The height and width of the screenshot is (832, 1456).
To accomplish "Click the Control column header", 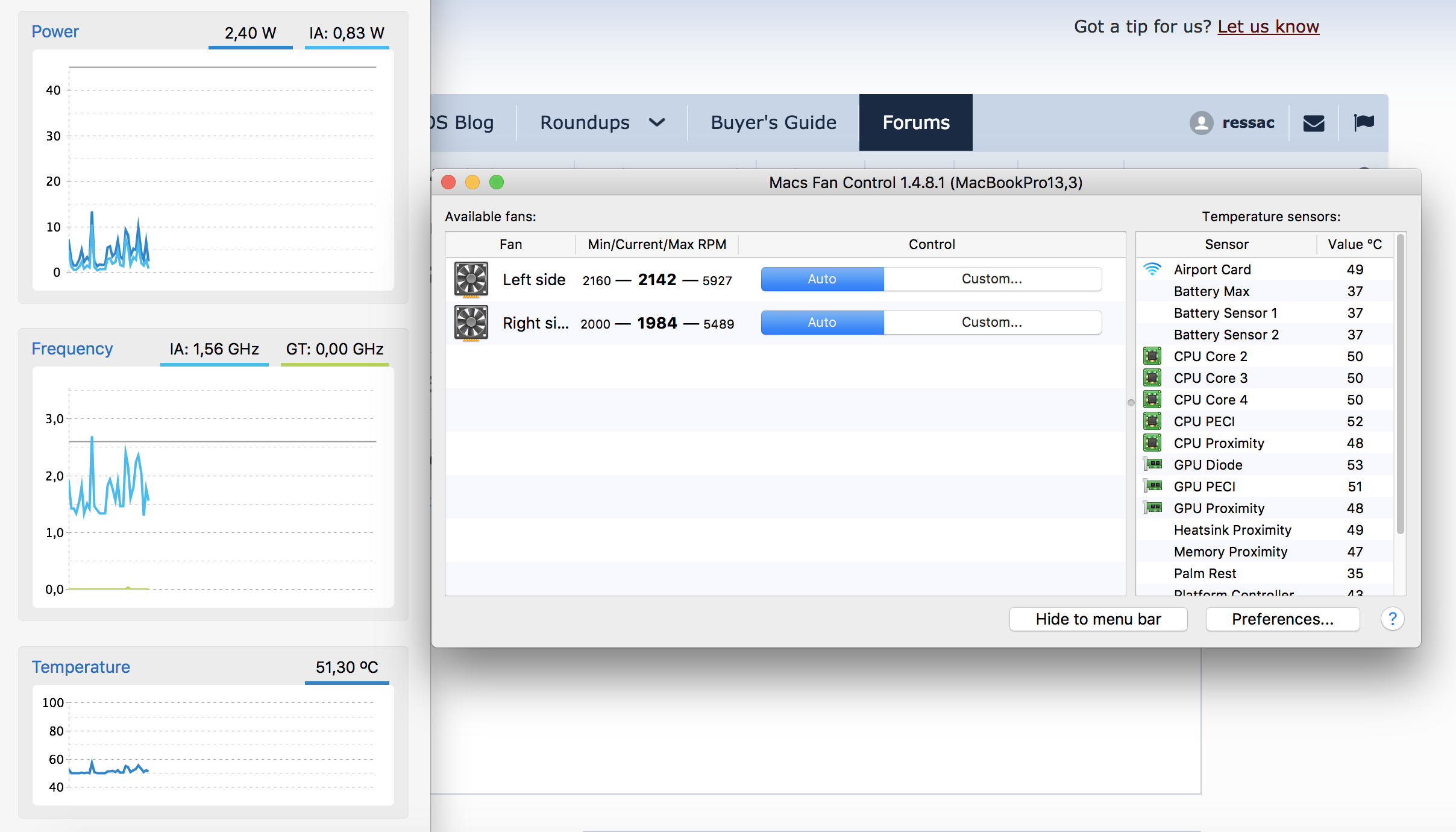I will 932,244.
